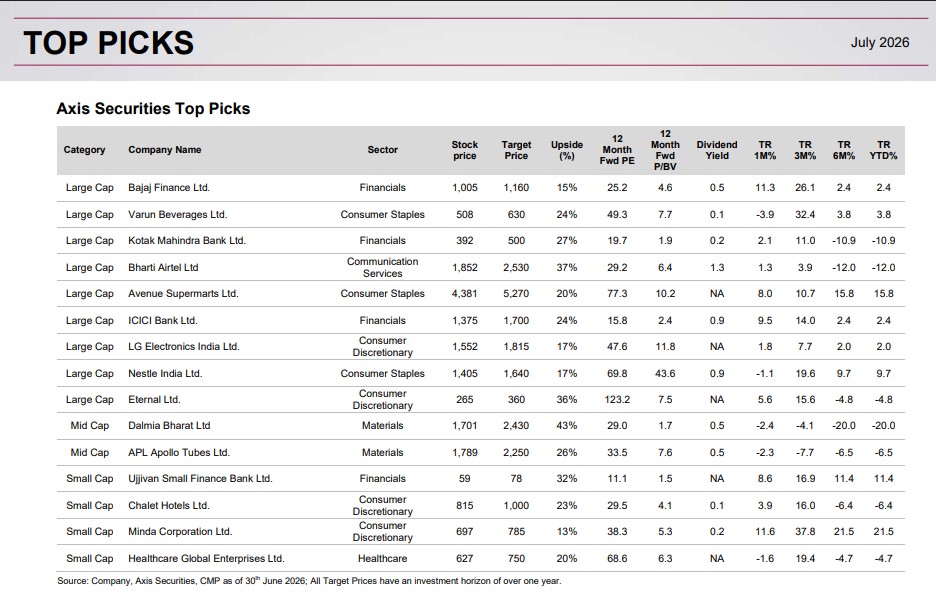The height and width of the screenshot is (602, 936).
Task: Click the Upside (%) column header
Action: pos(566,150)
